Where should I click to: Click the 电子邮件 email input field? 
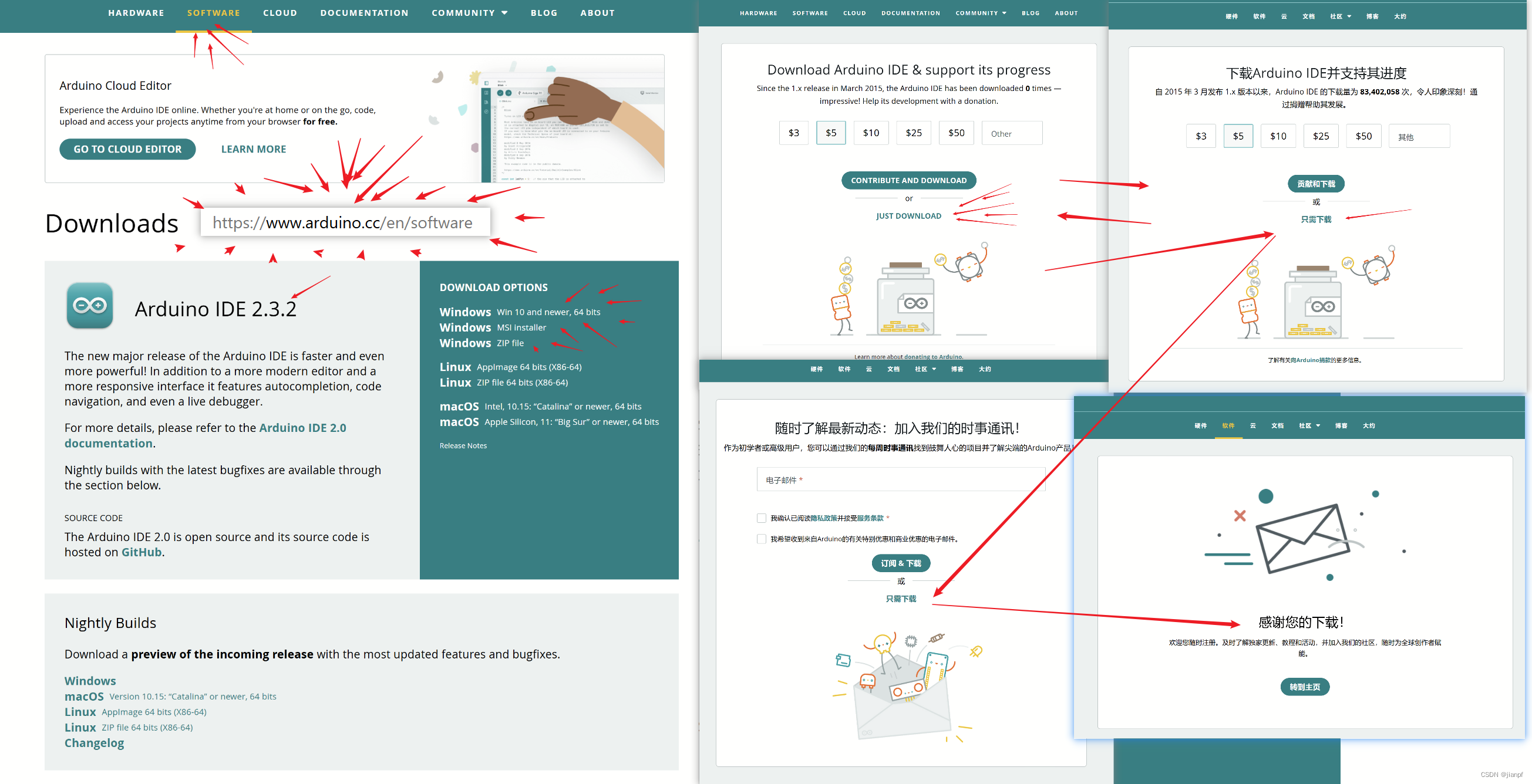[x=901, y=479]
